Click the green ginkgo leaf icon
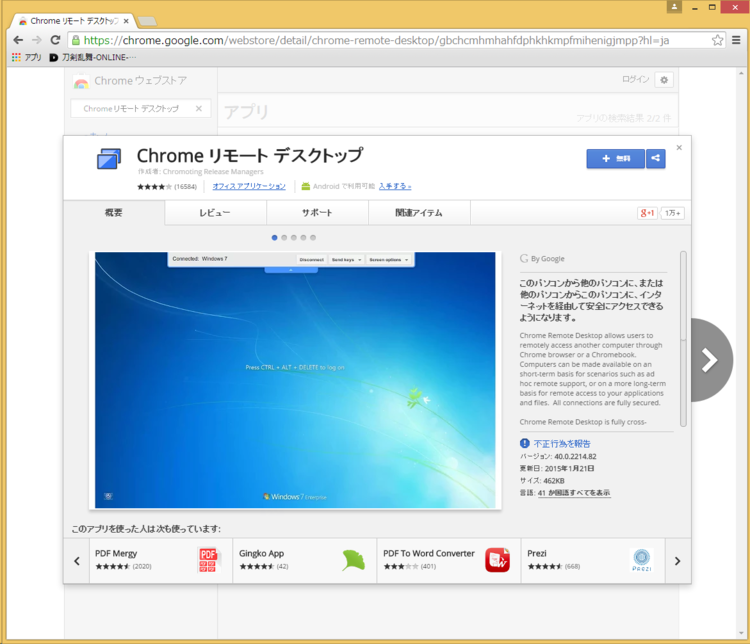Image resolution: width=750 pixels, height=644 pixels. [353, 560]
